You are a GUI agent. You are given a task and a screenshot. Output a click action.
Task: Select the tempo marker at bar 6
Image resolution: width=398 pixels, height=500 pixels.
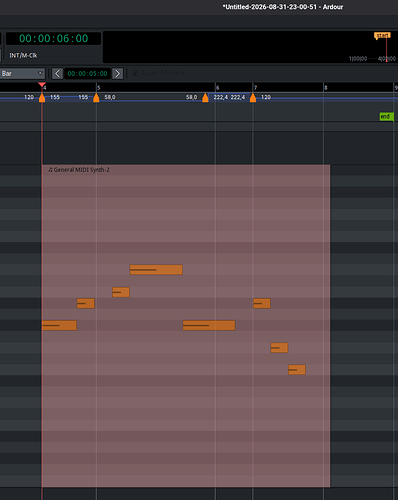click(x=205, y=98)
